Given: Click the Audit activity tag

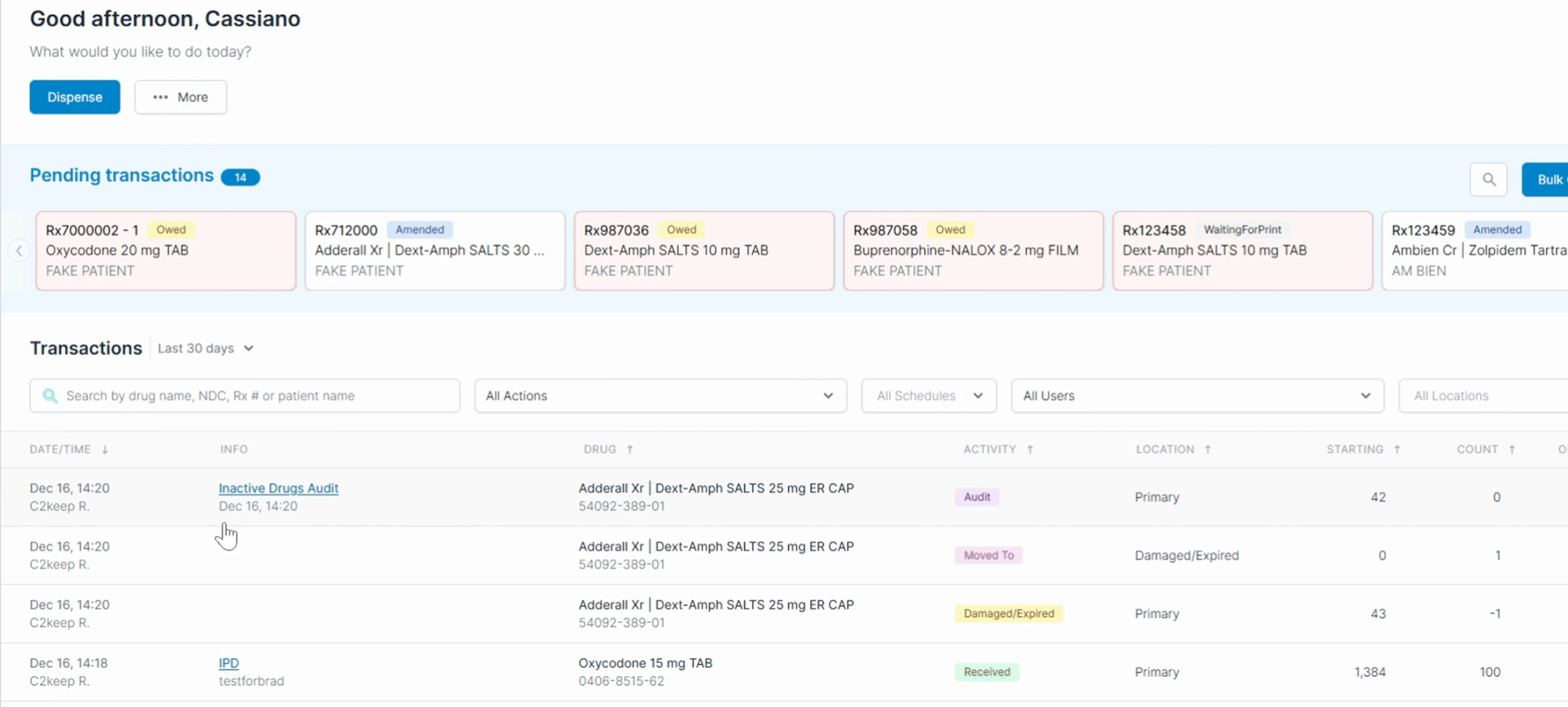Looking at the screenshot, I should coord(977,497).
